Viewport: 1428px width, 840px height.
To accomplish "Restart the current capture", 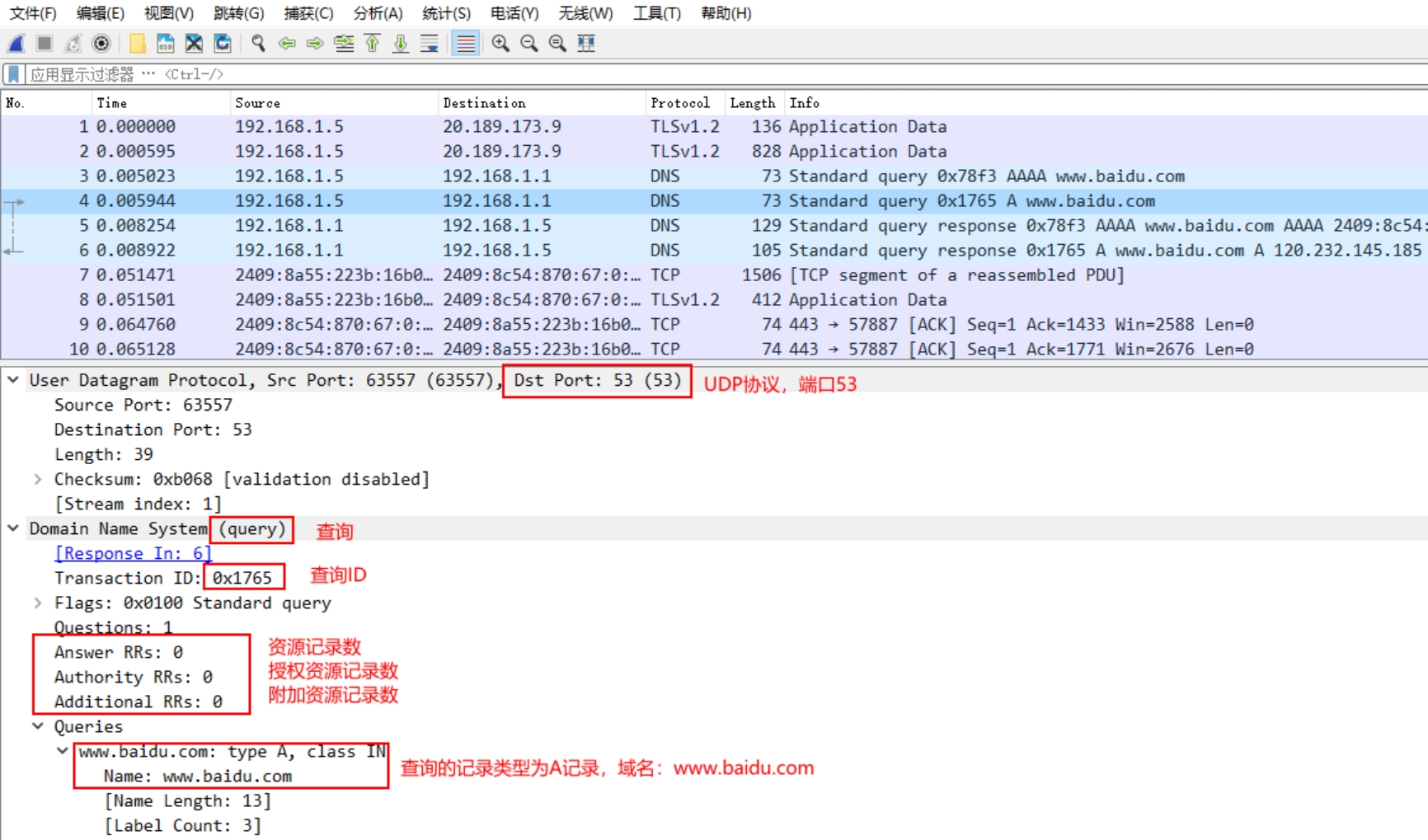I will tap(73, 44).
